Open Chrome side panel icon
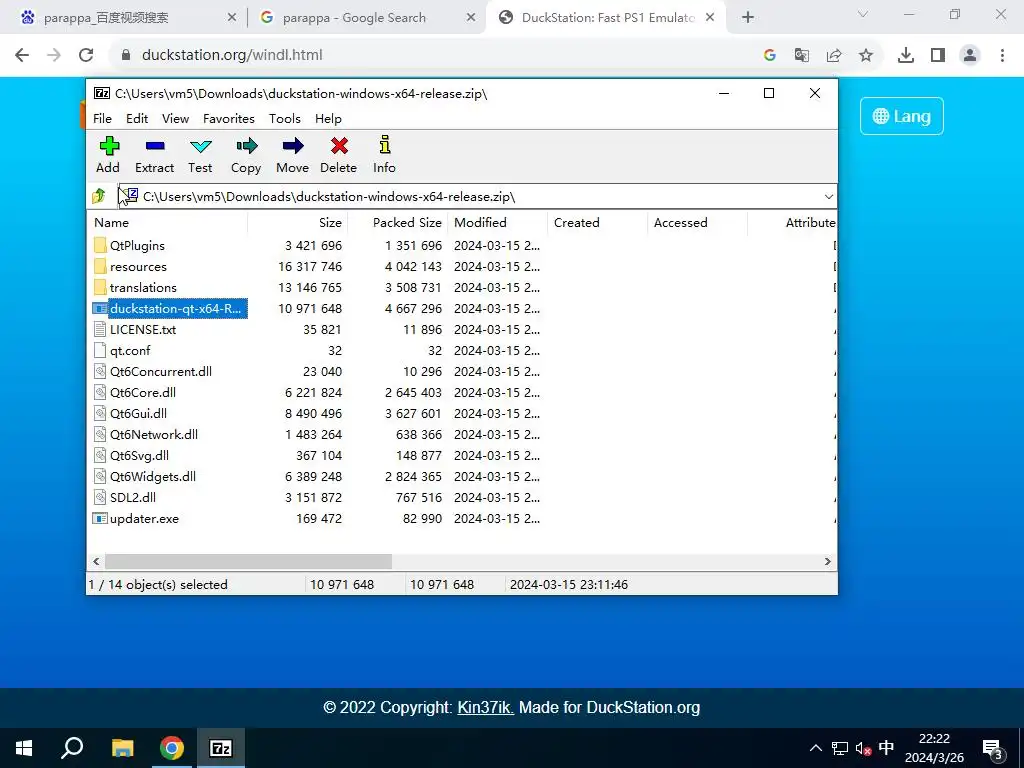The image size is (1024, 768). [938, 55]
